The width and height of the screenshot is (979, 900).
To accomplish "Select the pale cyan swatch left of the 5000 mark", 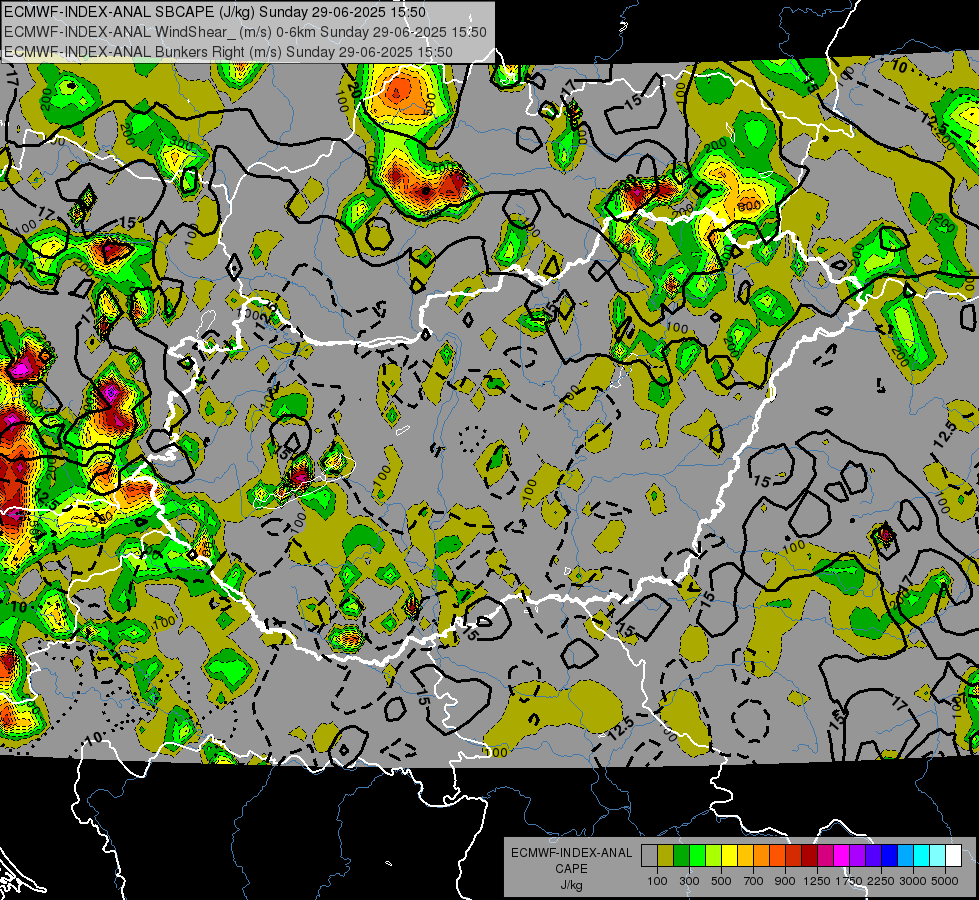I will click(938, 856).
